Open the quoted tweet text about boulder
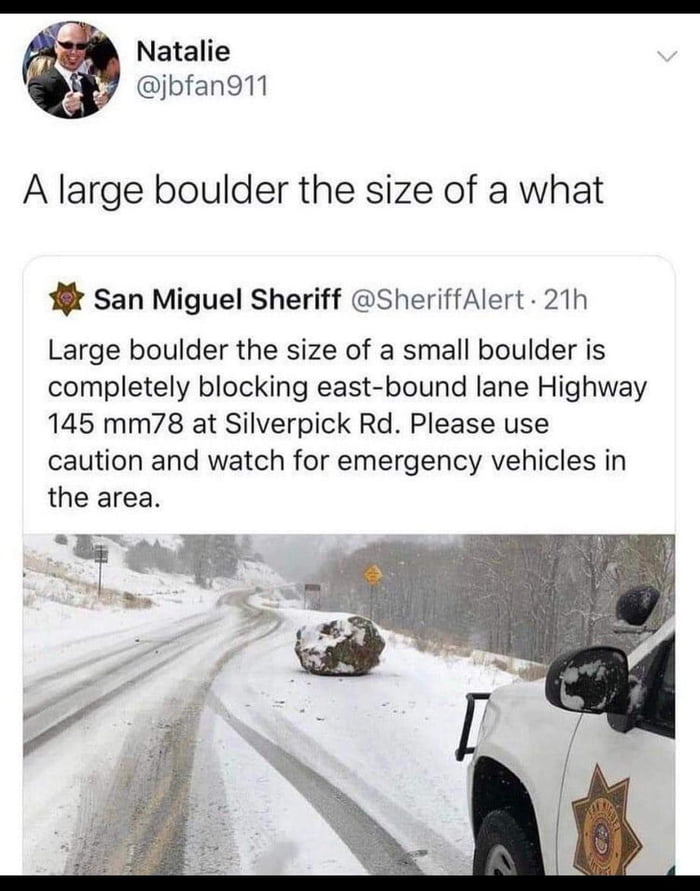This screenshot has width=700, height=891. tap(347, 423)
